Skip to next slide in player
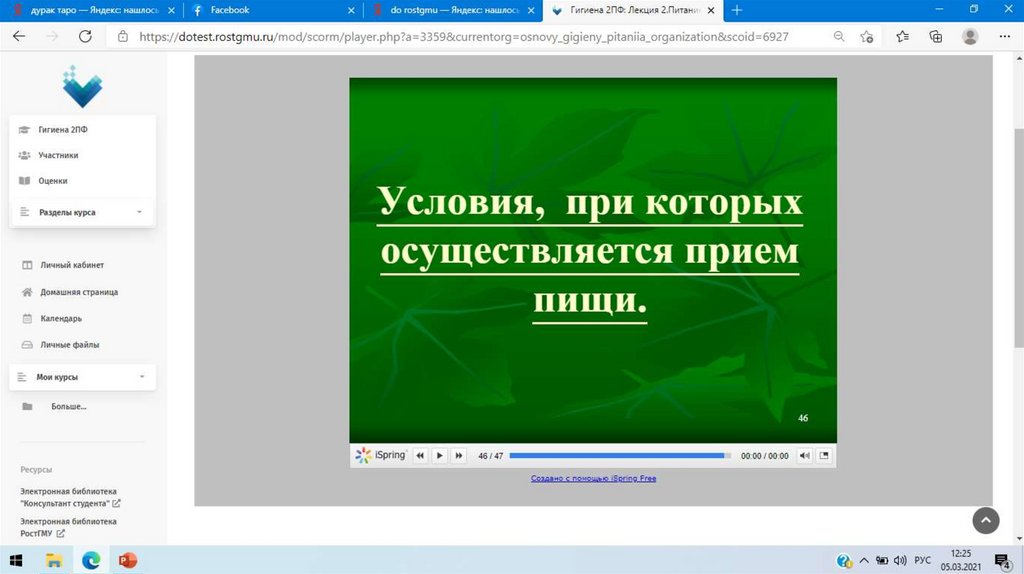The image size is (1024, 574). (459, 456)
